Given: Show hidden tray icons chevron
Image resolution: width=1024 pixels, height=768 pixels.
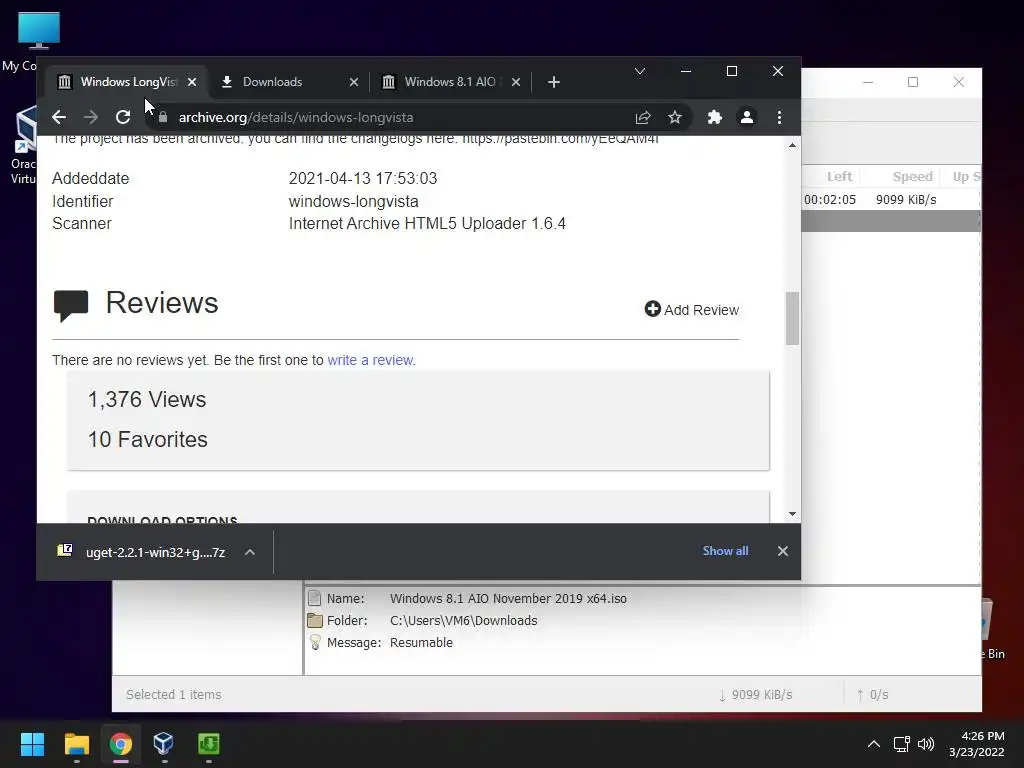Looking at the screenshot, I should pos(873,744).
